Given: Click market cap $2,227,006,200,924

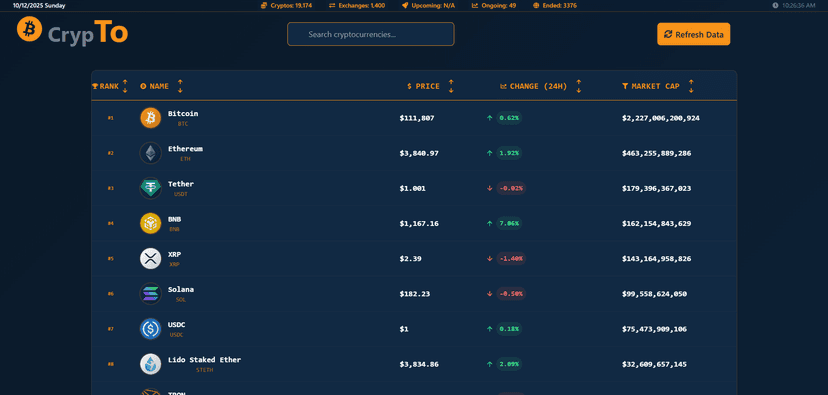Looking at the screenshot, I should click(x=661, y=118).
